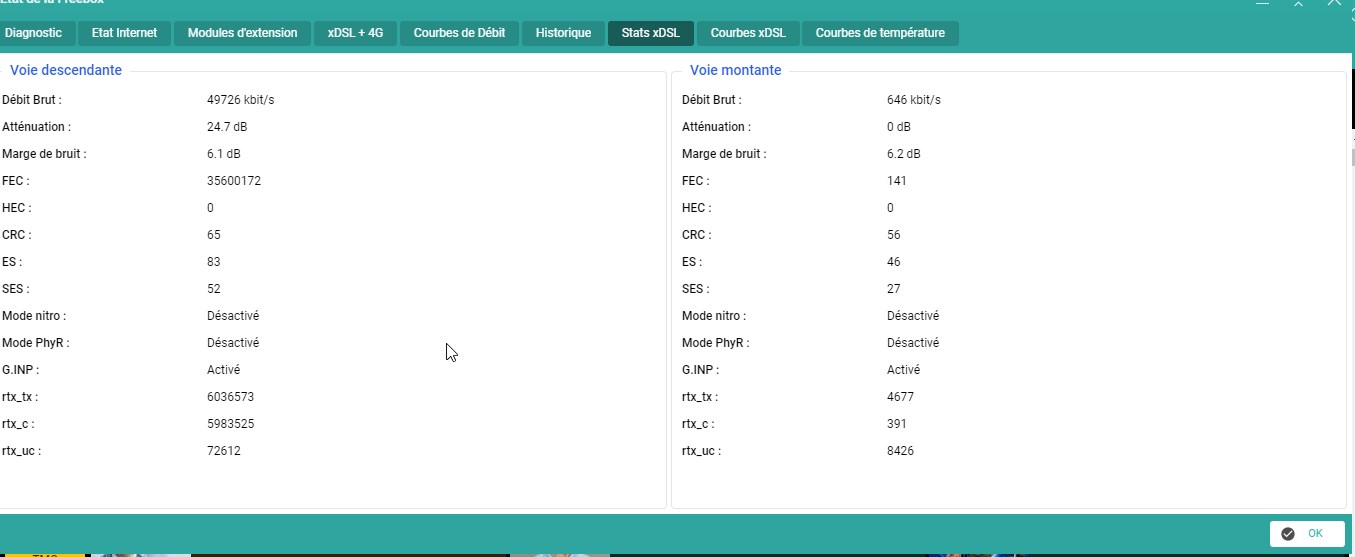Viewport: 1355px width, 557px height.
Task: Confirm with the OK button
Action: [x=1307, y=533]
